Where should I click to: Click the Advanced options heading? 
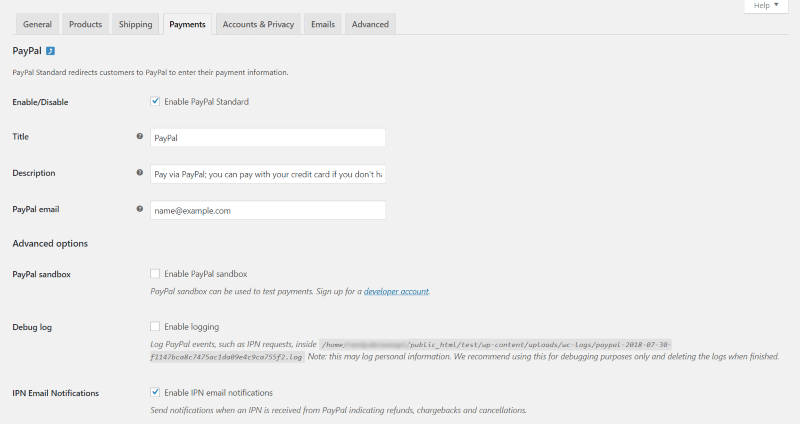point(50,243)
